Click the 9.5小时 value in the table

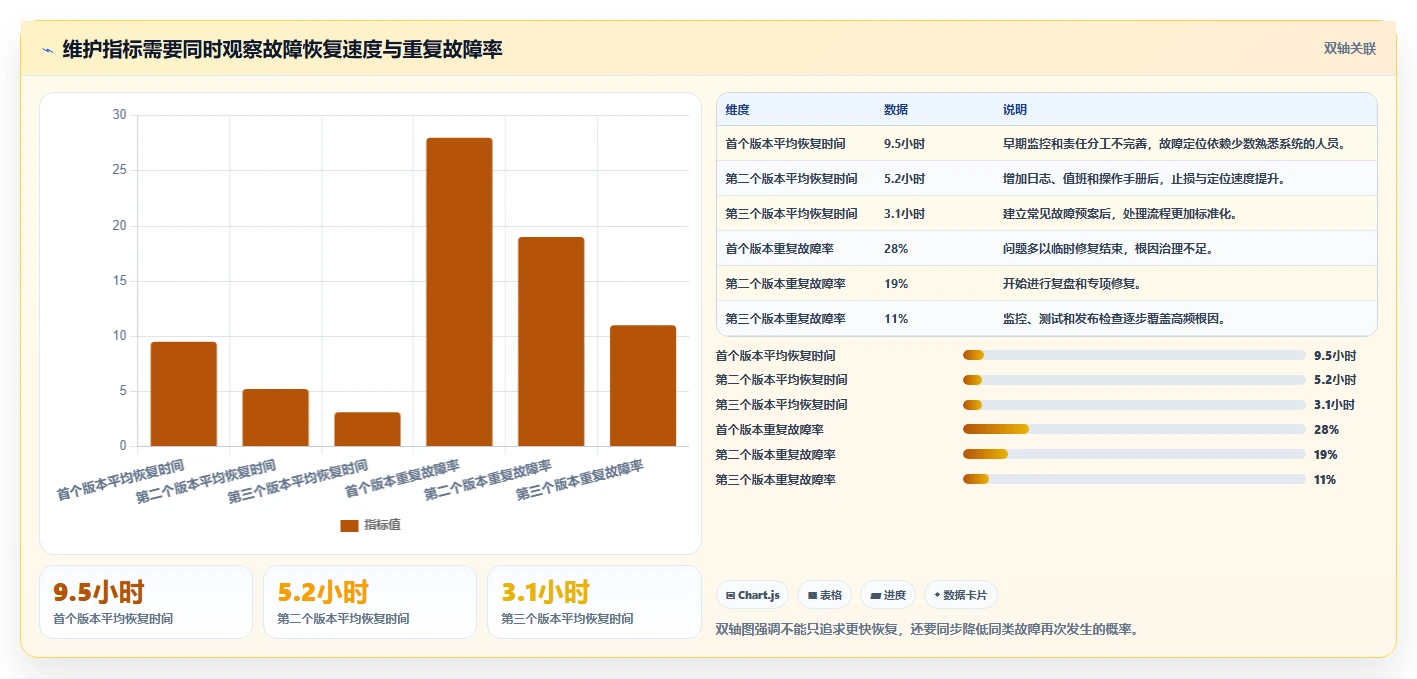coord(905,144)
